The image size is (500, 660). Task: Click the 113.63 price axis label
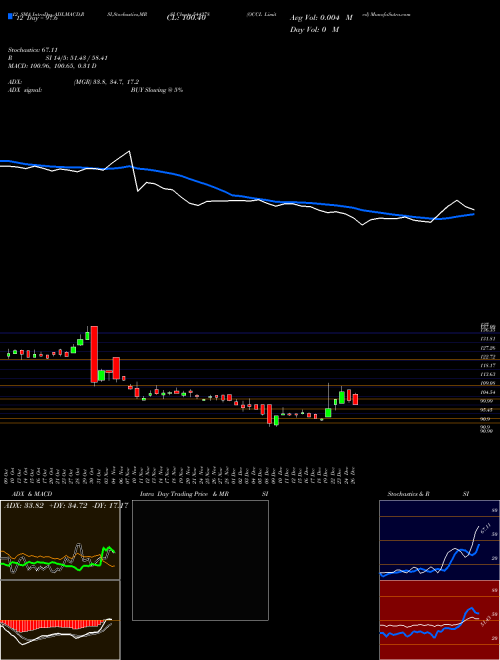487,374
